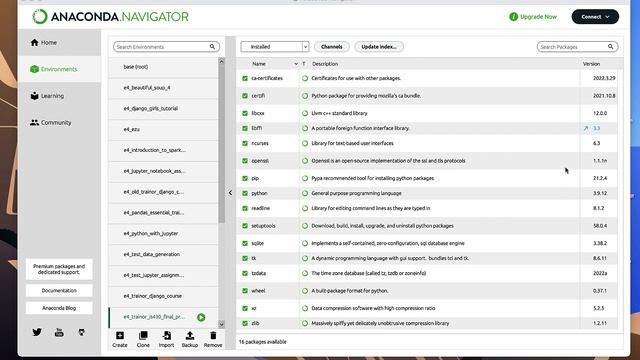640x360 pixels.
Task: Click the status circle icon for python
Action: pos(305,193)
